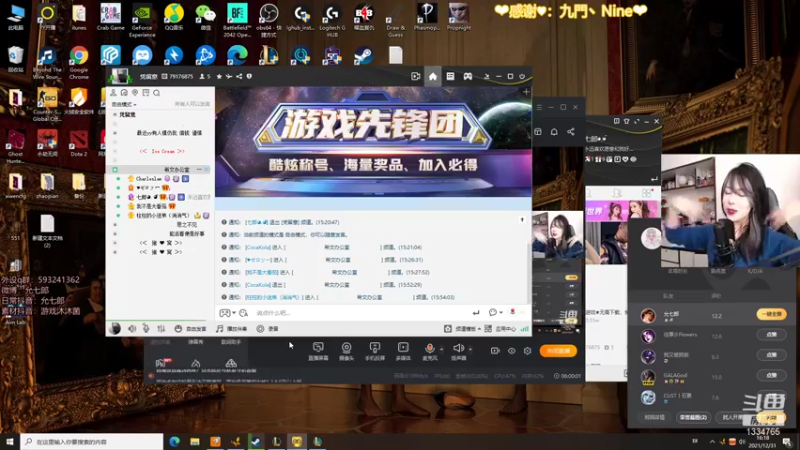Image resolution: width=800 pixels, height=450 pixels.
Task: Click the 关闭直播 orange stop streaming button
Action: pyautogui.click(x=558, y=351)
